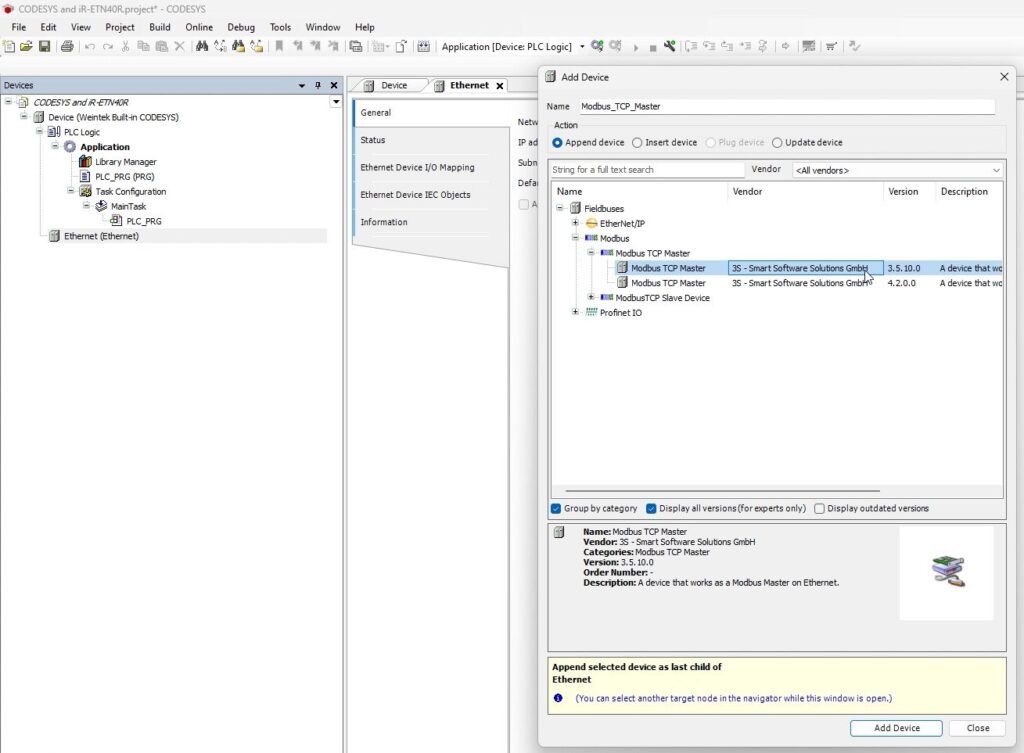This screenshot has width=1024, height=753.
Task: Click the Undo arrow in the toolbar
Action: [x=89, y=46]
